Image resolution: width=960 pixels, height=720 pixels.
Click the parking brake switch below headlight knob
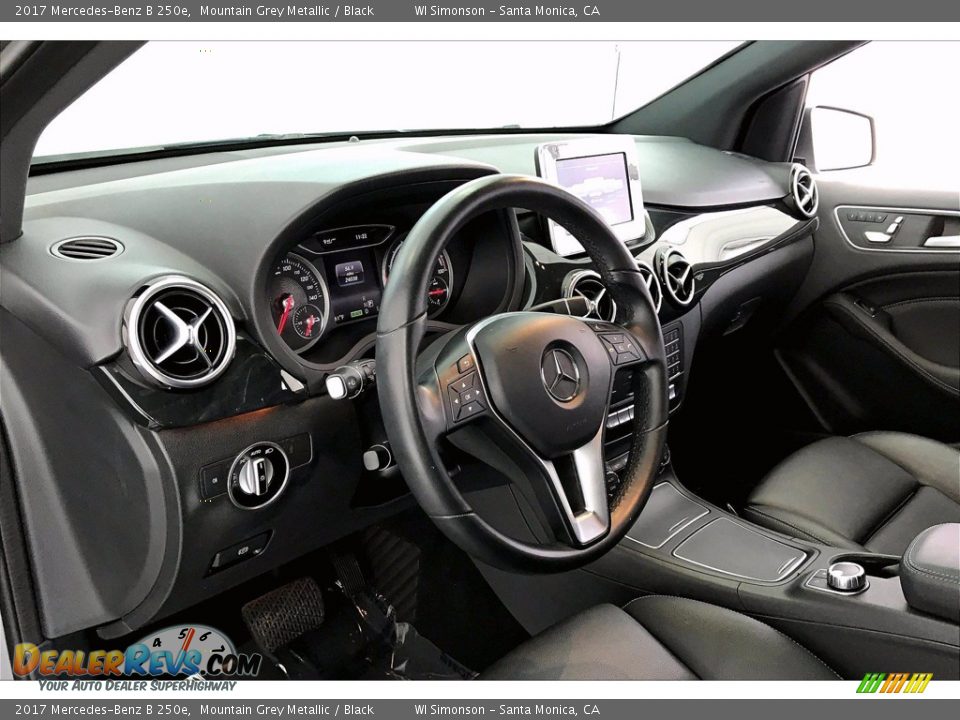(x=240, y=551)
